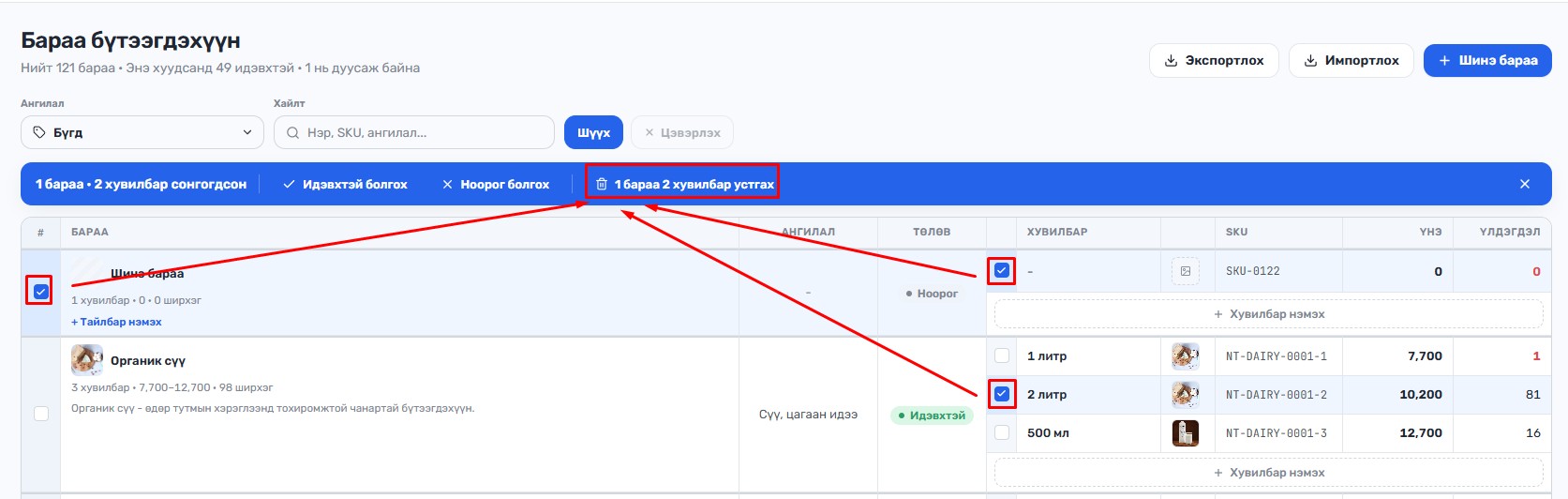Select Идэвхтэй болгох in the bulk bar
The image size is (1568, 499).
pos(345,184)
